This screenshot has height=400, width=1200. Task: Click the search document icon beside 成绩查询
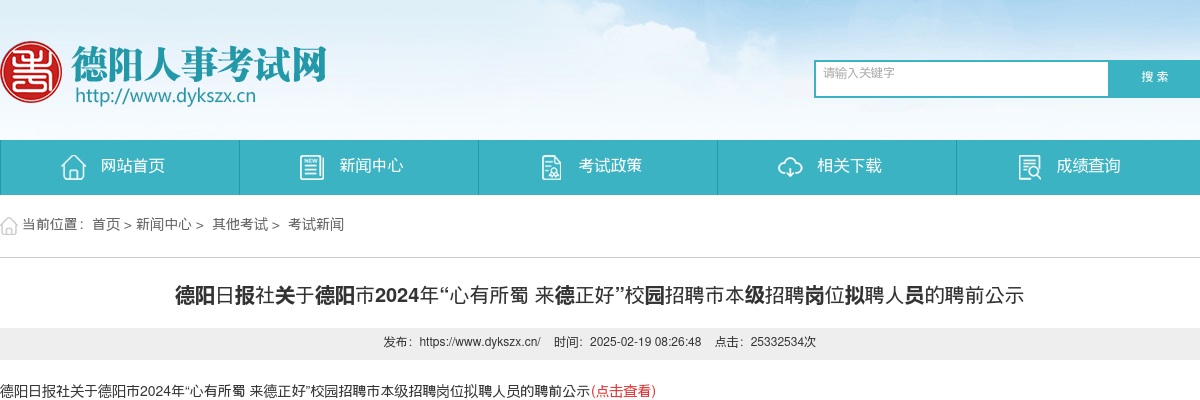(x=1029, y=167)
